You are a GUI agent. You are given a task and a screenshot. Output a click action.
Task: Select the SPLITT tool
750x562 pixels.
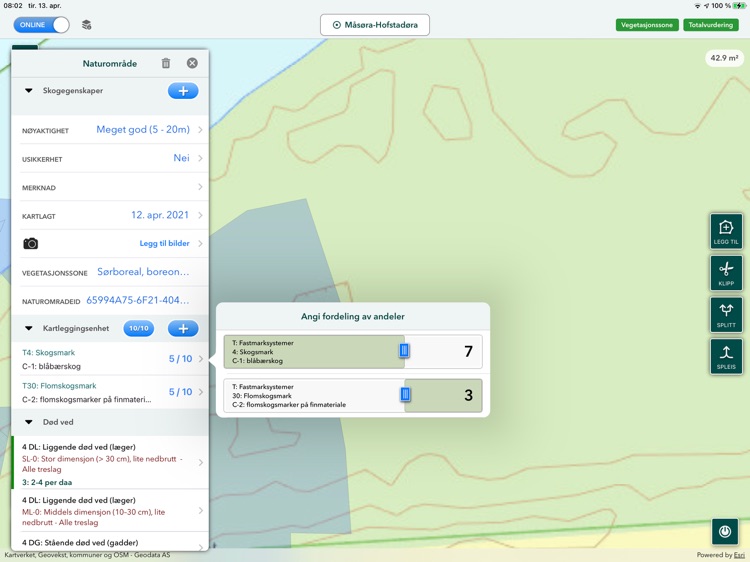726,315
